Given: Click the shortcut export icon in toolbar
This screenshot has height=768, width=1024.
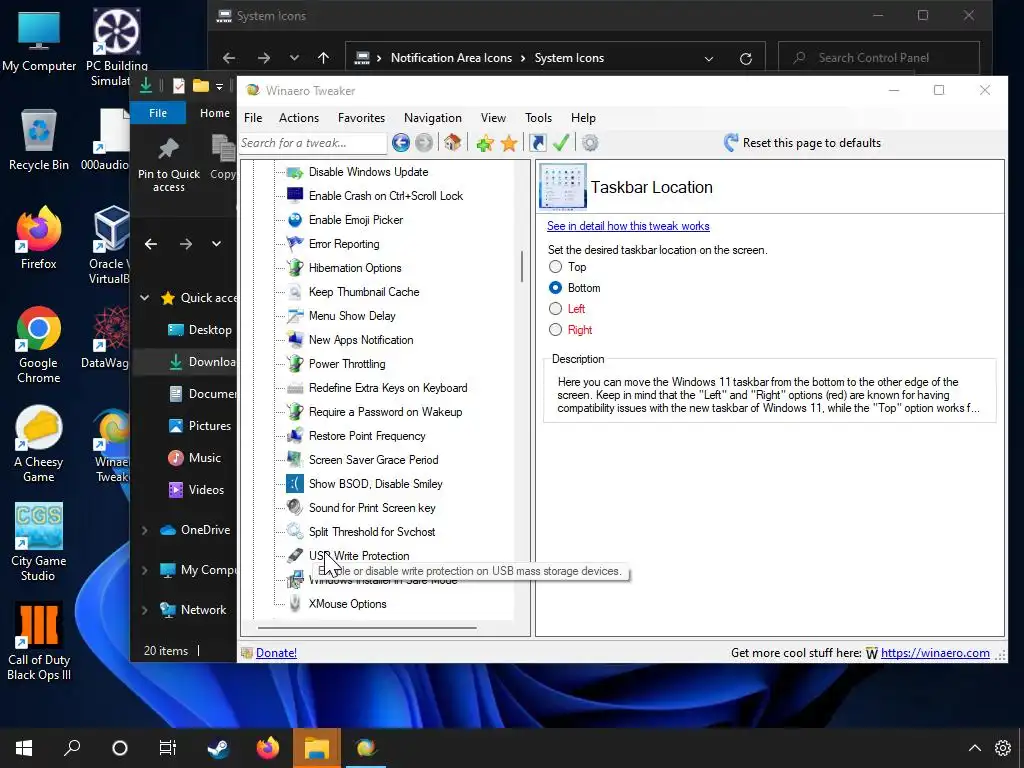Looking at the screenshot, I should (537, 142).
